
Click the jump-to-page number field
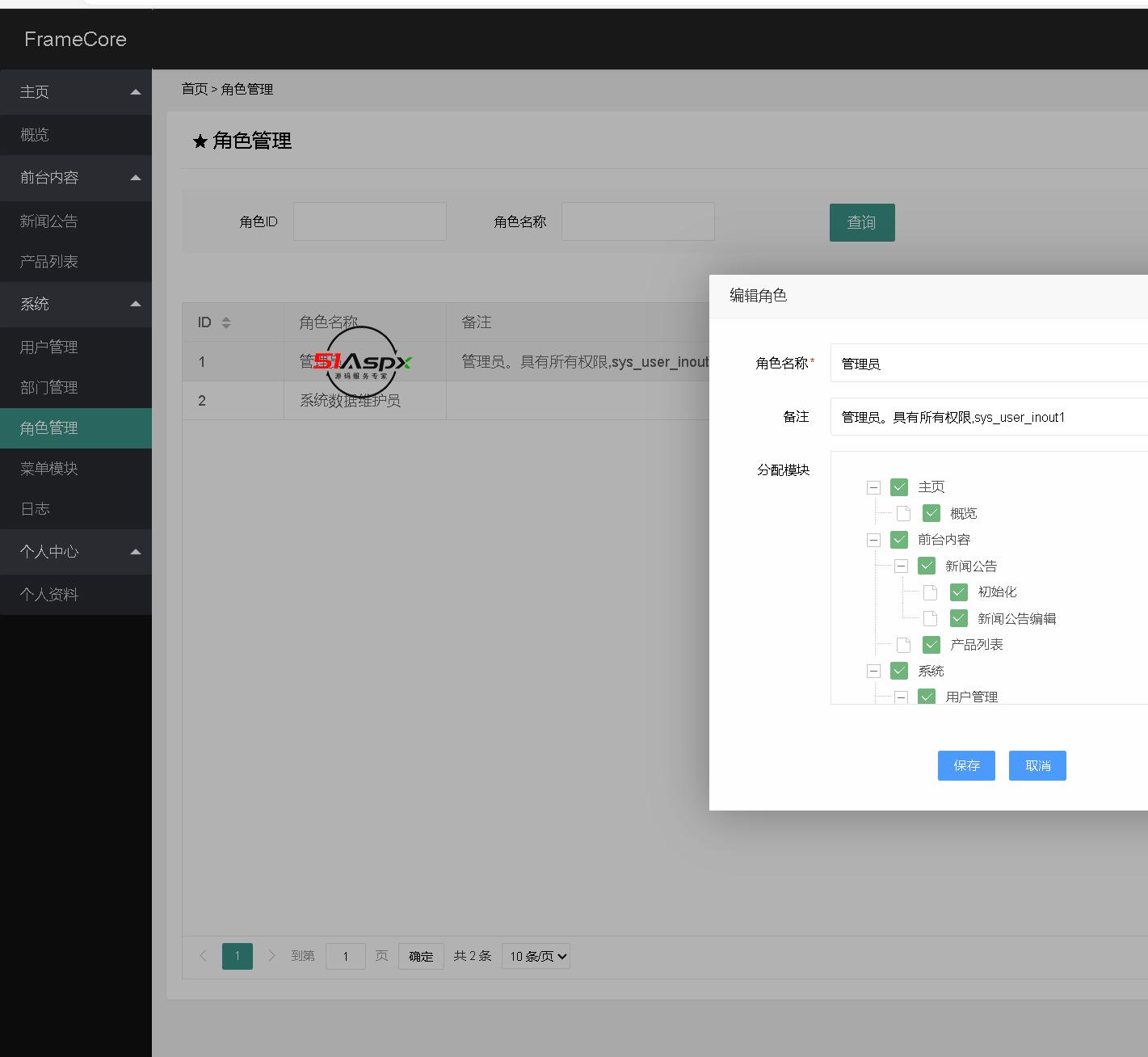click(x=346, y=956)
